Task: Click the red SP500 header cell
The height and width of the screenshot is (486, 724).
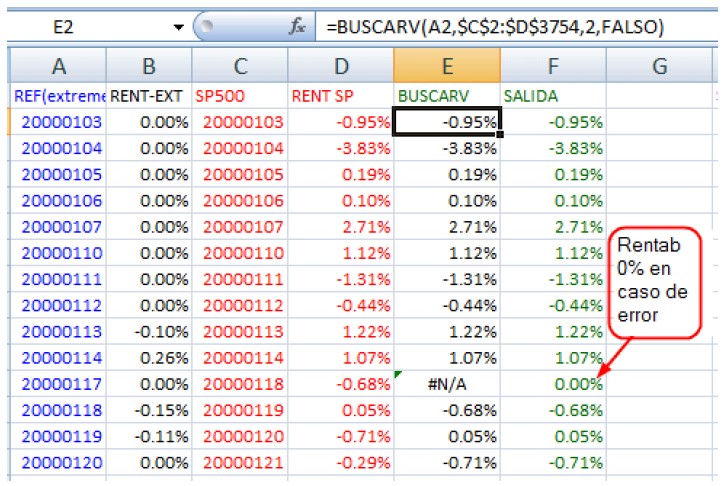Action: tap(240, 96)
